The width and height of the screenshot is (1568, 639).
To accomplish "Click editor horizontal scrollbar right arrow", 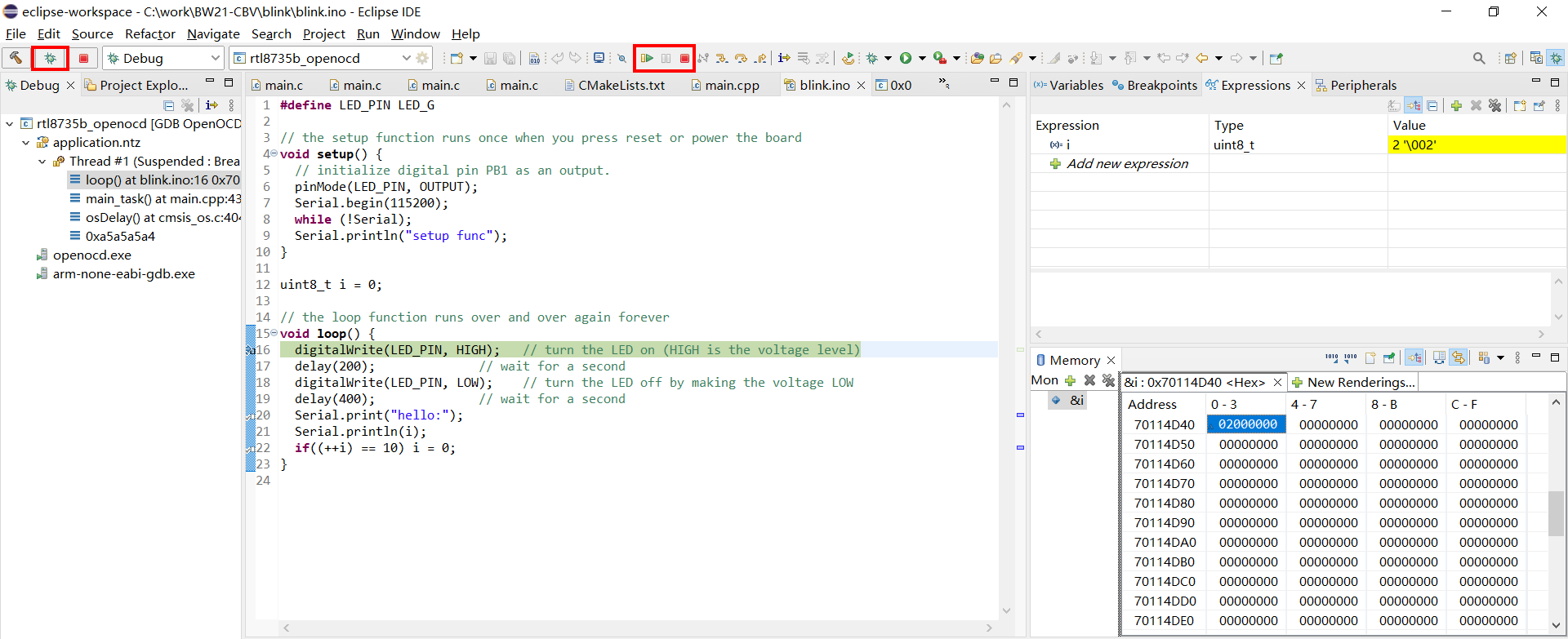I will (x=989, y=628).
